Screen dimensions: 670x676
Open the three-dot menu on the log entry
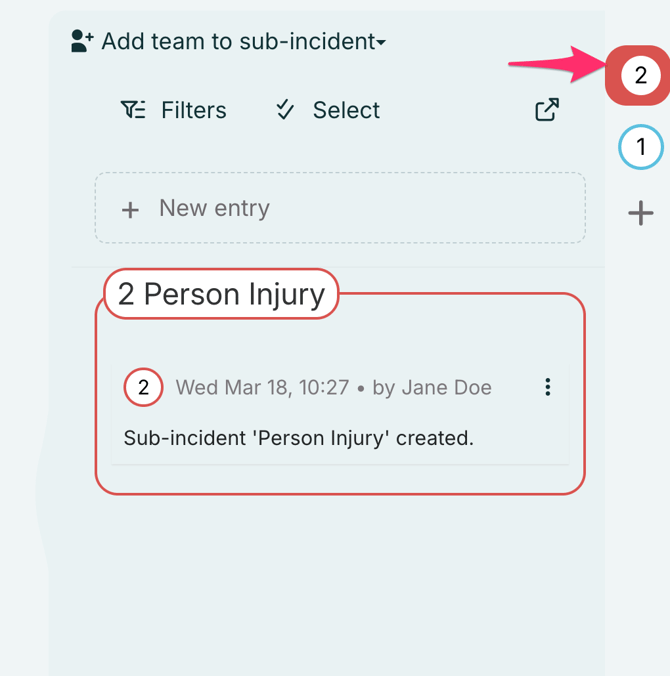click(x=547, y=387)
